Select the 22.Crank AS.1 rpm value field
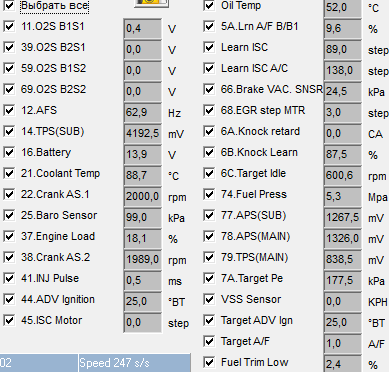Viewport: 389px width, 372px height. tap(143, 197)
